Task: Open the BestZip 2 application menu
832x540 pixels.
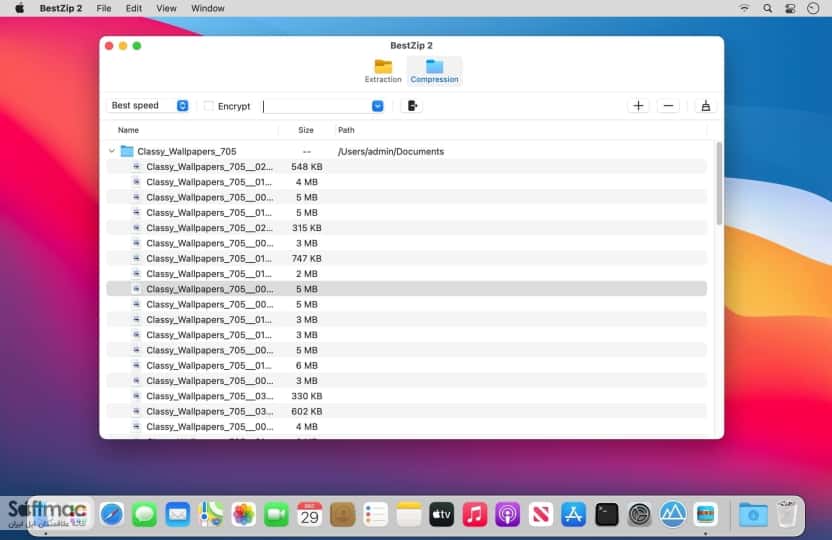Action: [61, 8]
